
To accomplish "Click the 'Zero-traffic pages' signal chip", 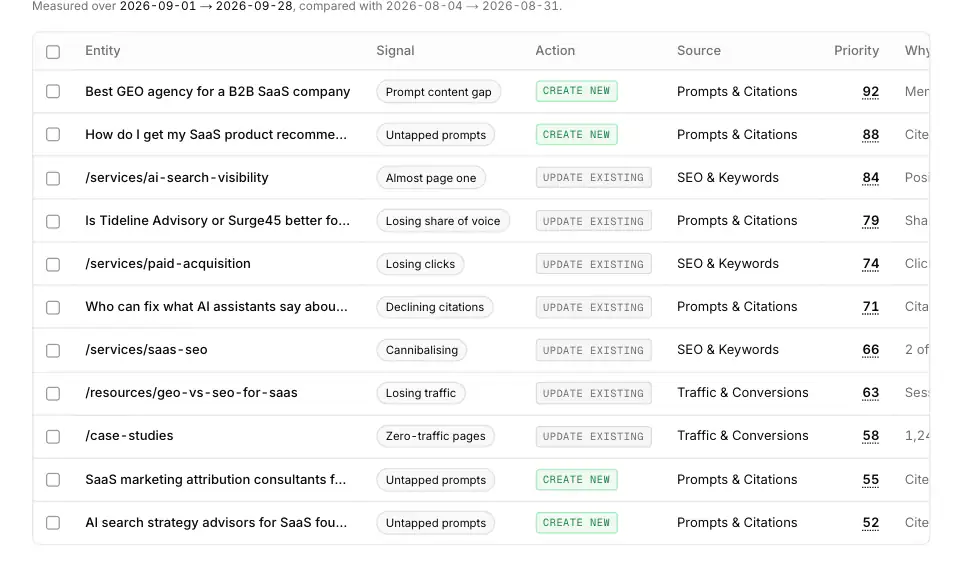I will pos(435,436).
